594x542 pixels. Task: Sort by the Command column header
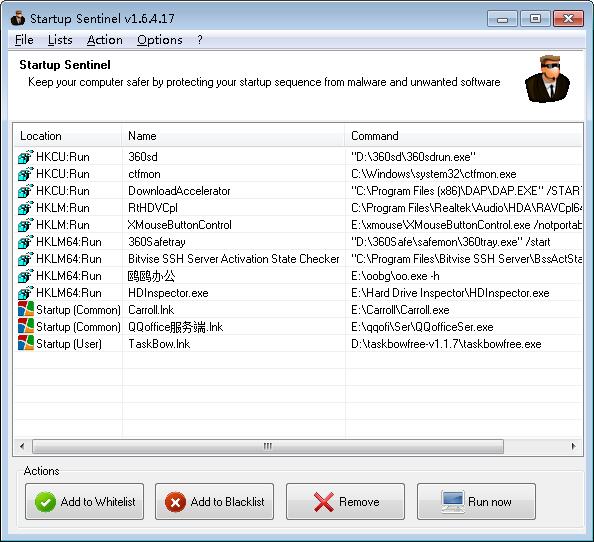464,136
